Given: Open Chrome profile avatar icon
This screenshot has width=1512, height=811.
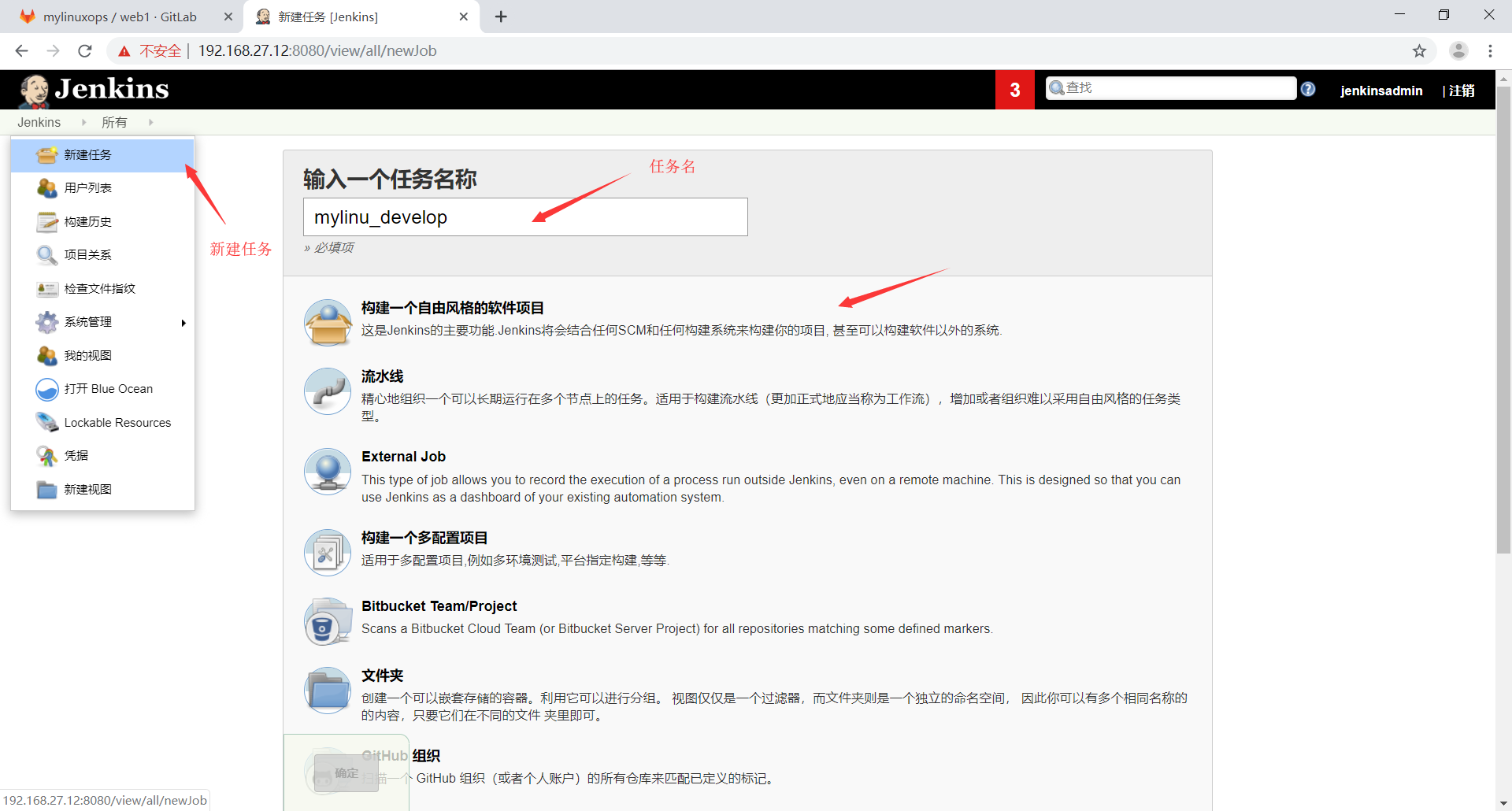Looking at the screenshot, I should [x=1458, y=51].
